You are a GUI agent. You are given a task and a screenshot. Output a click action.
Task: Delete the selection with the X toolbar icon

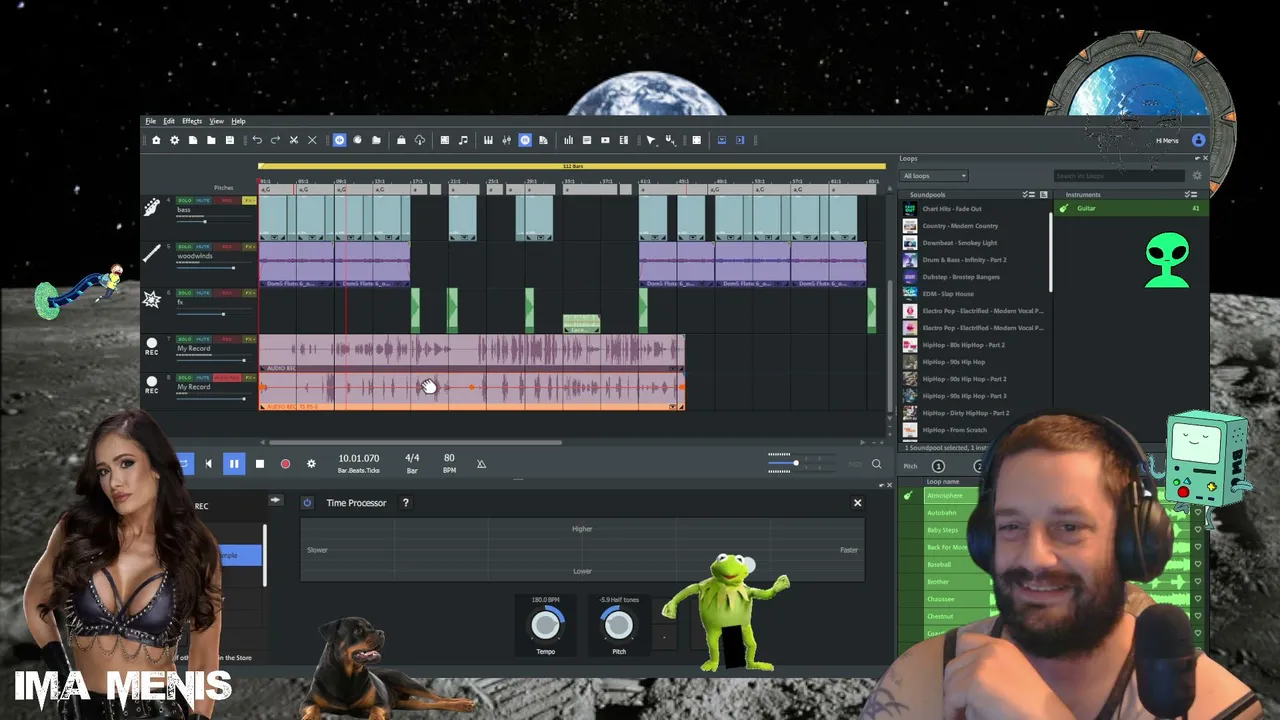point(312,140)
